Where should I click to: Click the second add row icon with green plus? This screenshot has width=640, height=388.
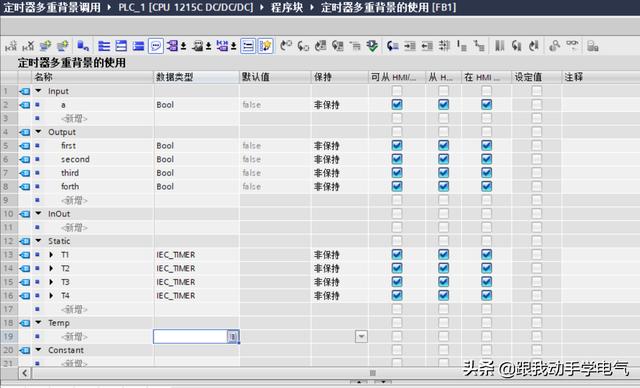tap(62, 46)
